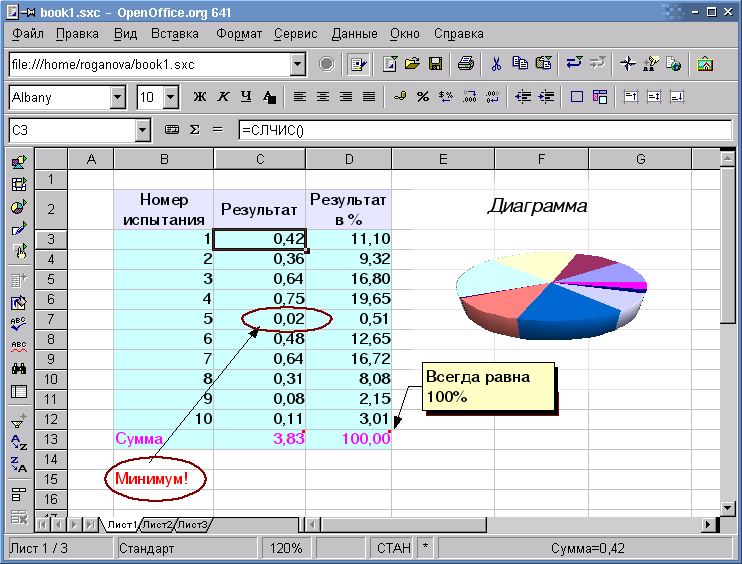The image size is (742, 564).
Task: Toggle Italic formatting button
Action: click(222, 97)
